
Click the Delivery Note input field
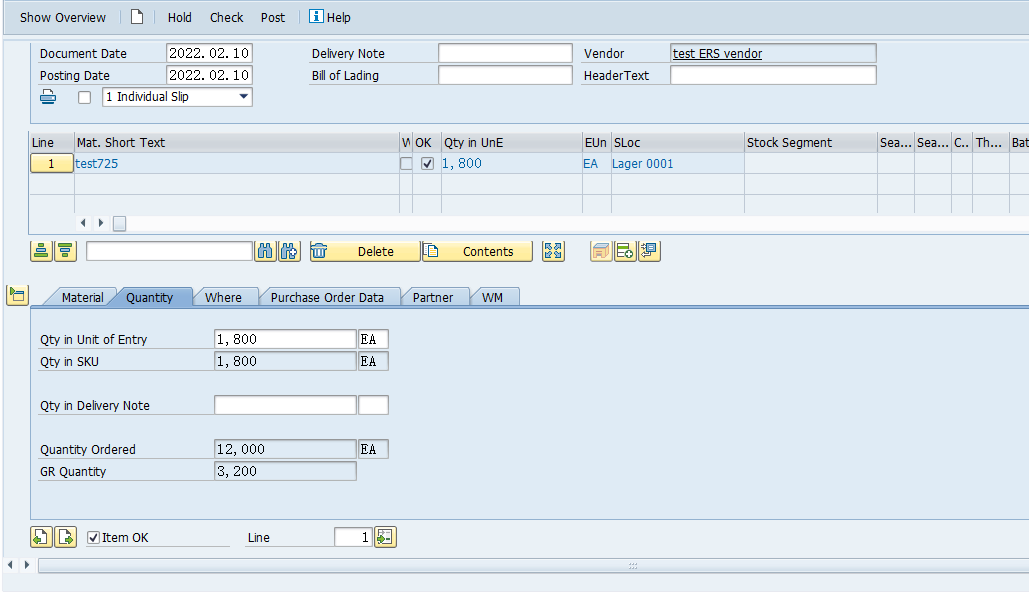(x=505, y=53)
